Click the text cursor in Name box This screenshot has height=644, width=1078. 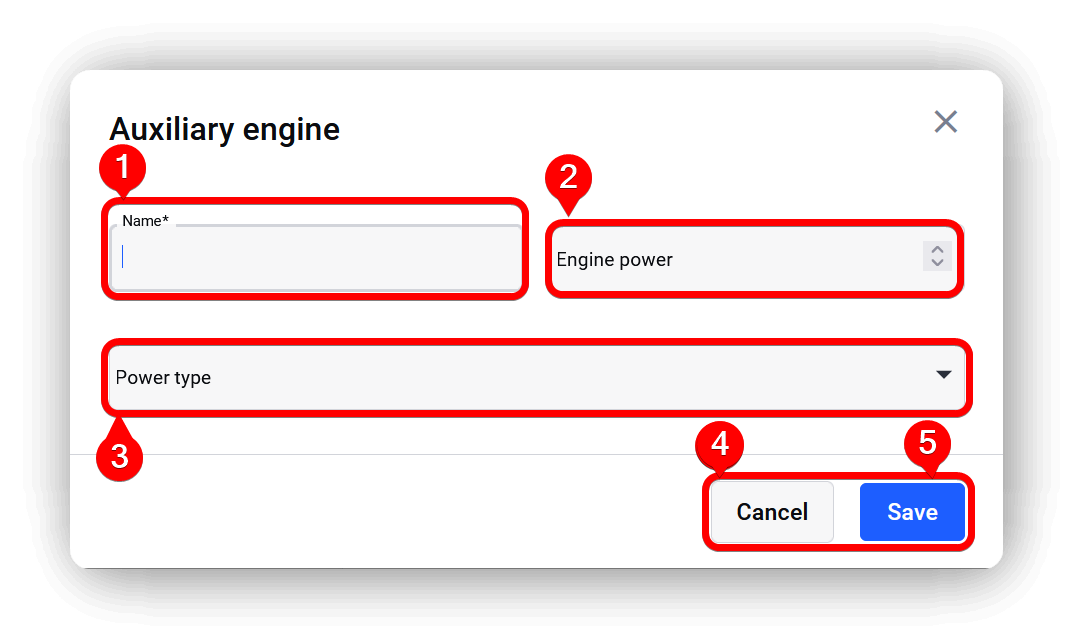[122, 256]
